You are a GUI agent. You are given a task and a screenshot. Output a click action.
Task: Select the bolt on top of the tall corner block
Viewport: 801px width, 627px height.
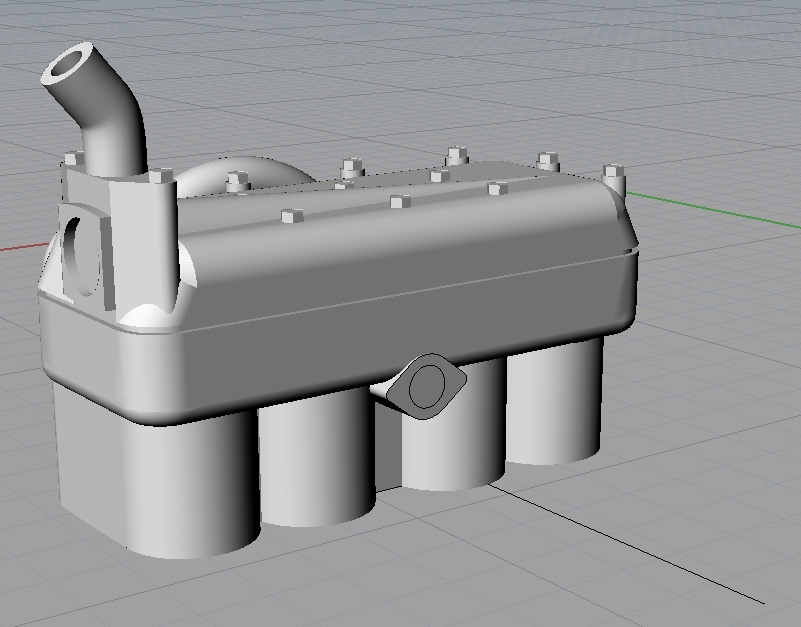(x=159, y=177)
